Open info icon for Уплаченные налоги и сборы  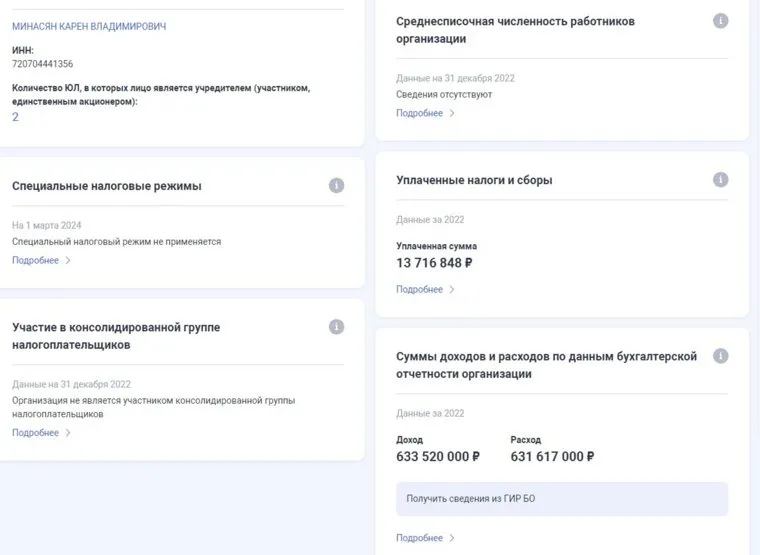[720, 180]
